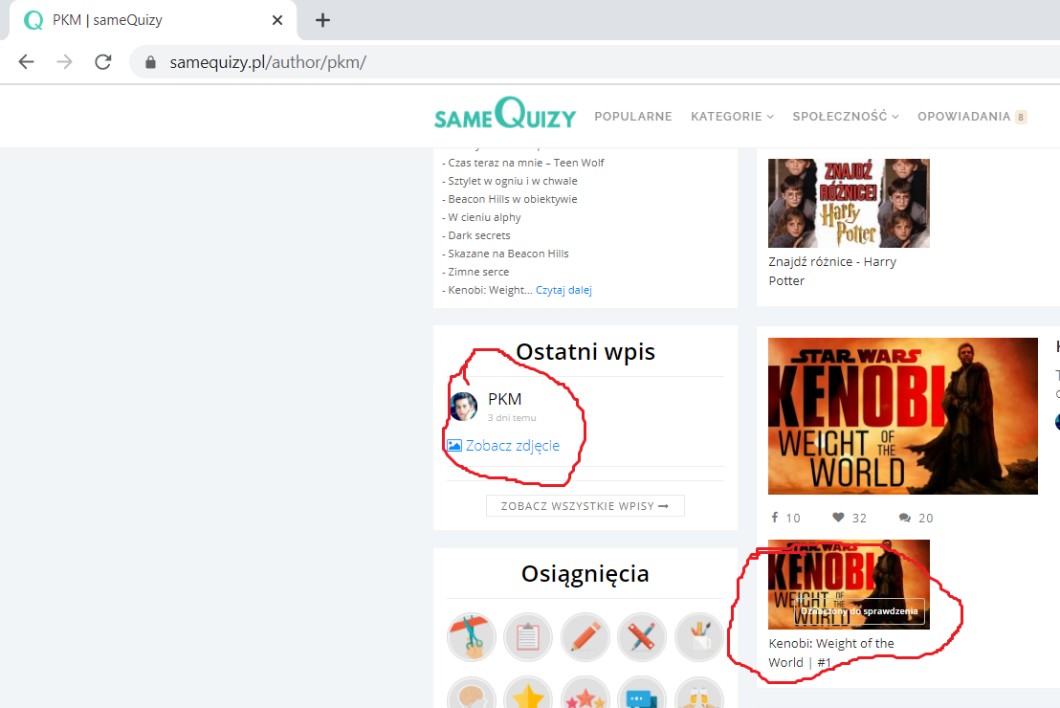Click the heart likes icon under Kenobi
1060x708 pixels.
tap(838, 517)
